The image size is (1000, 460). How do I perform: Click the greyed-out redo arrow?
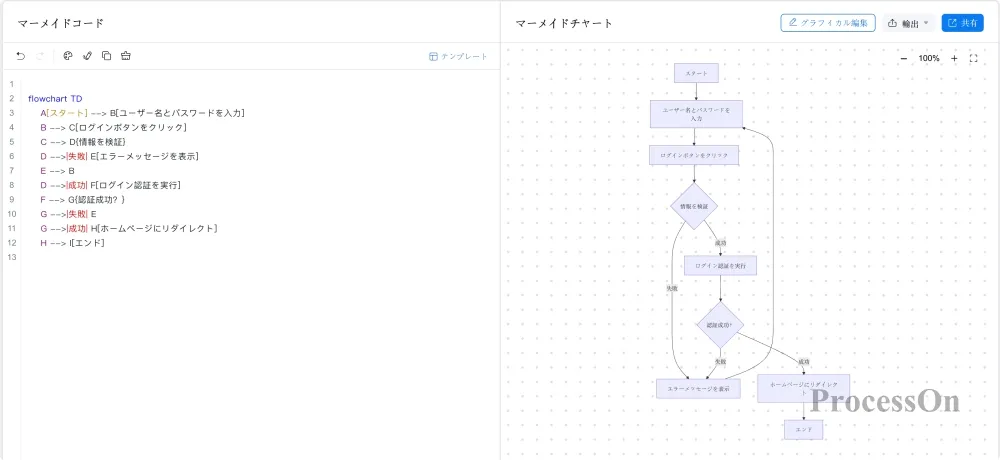[40, 56]
